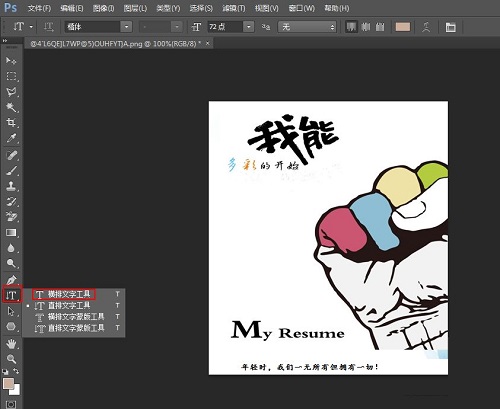Click the Photoshop Ps logo
Screen dimensions: 500x409
point(10,7)
